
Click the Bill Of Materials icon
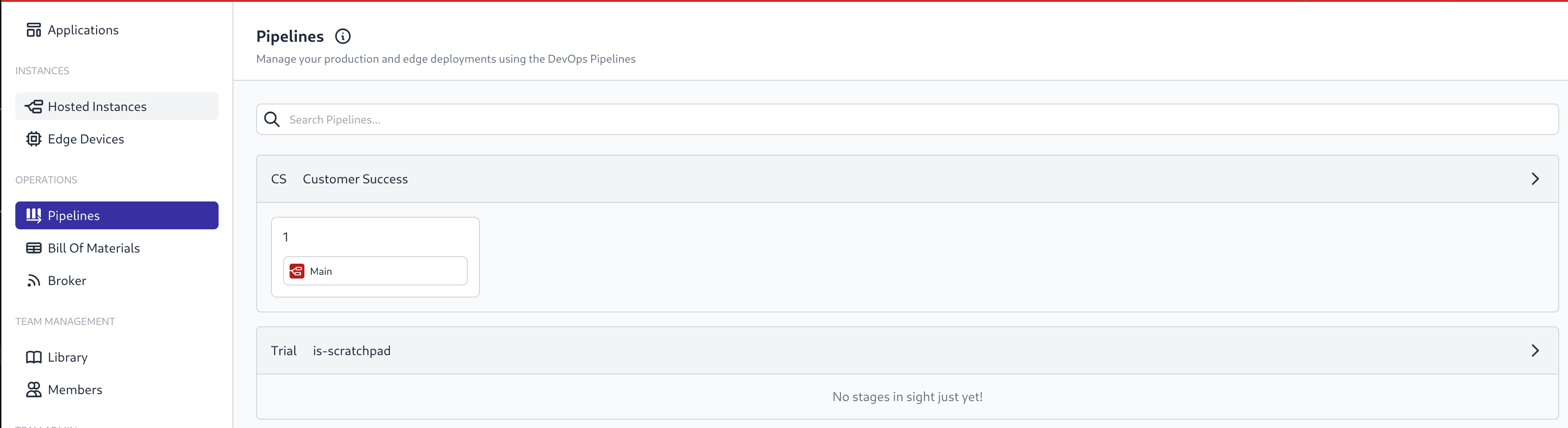pos(33,248)
